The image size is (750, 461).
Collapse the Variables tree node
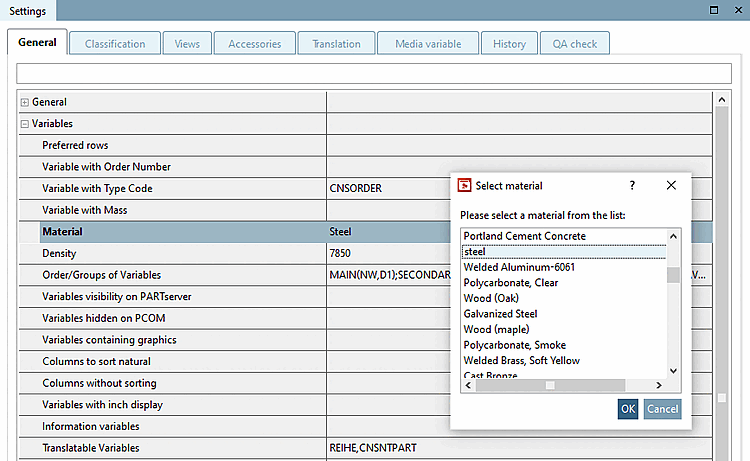pos(24,124)
